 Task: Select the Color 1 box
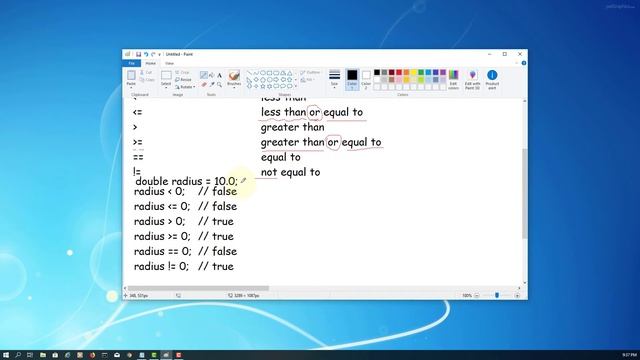[352, 79]
